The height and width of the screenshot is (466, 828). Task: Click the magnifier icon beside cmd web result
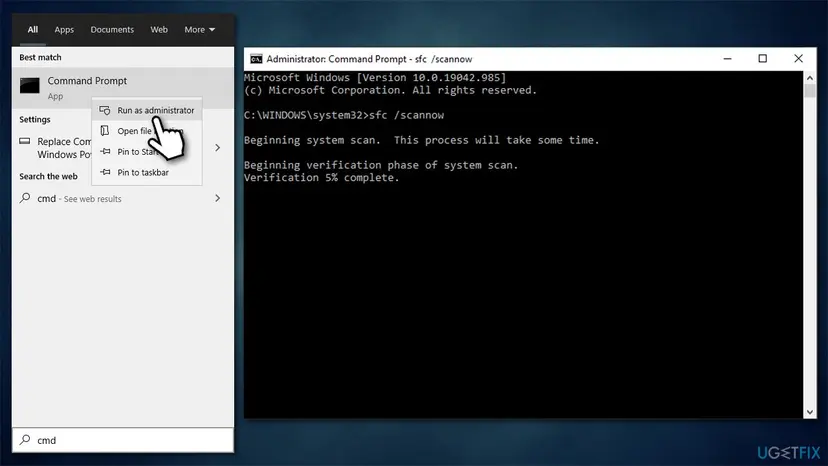25,198
